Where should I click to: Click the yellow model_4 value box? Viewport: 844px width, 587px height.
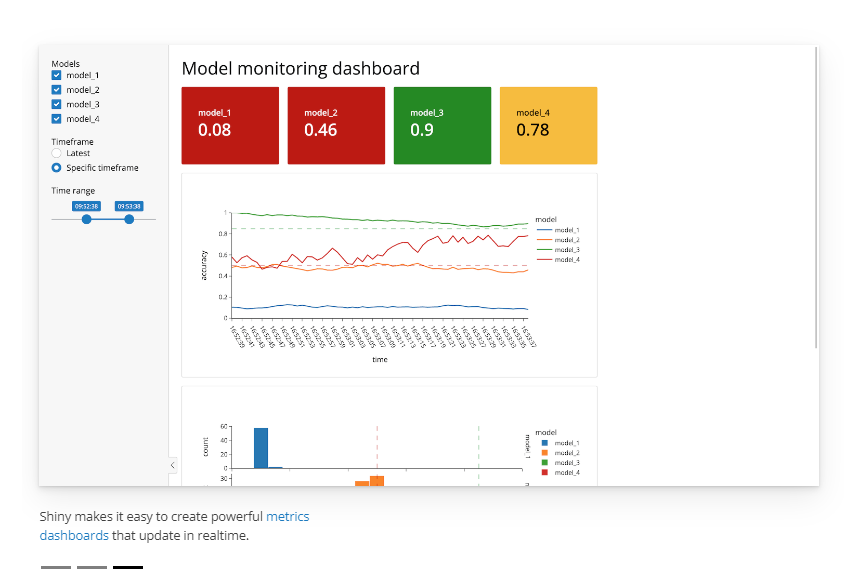pyautogui.click(x=548, y=125)
